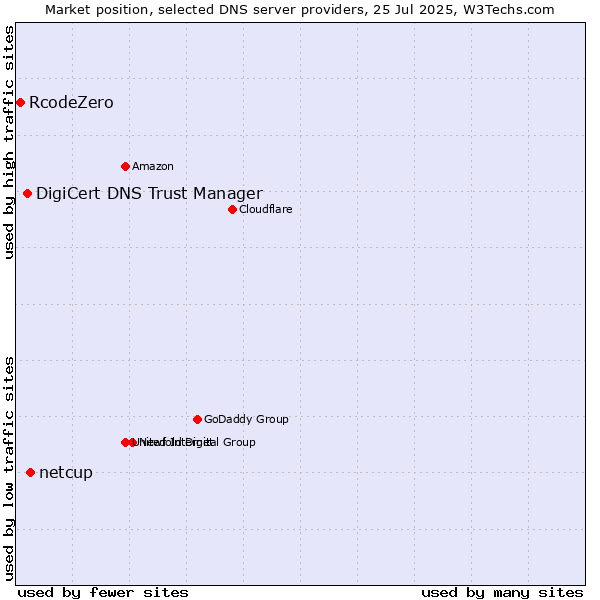Select the DigiCert DNS Trust Manager label
Screen dimensions: 600x600
point(149,194)
